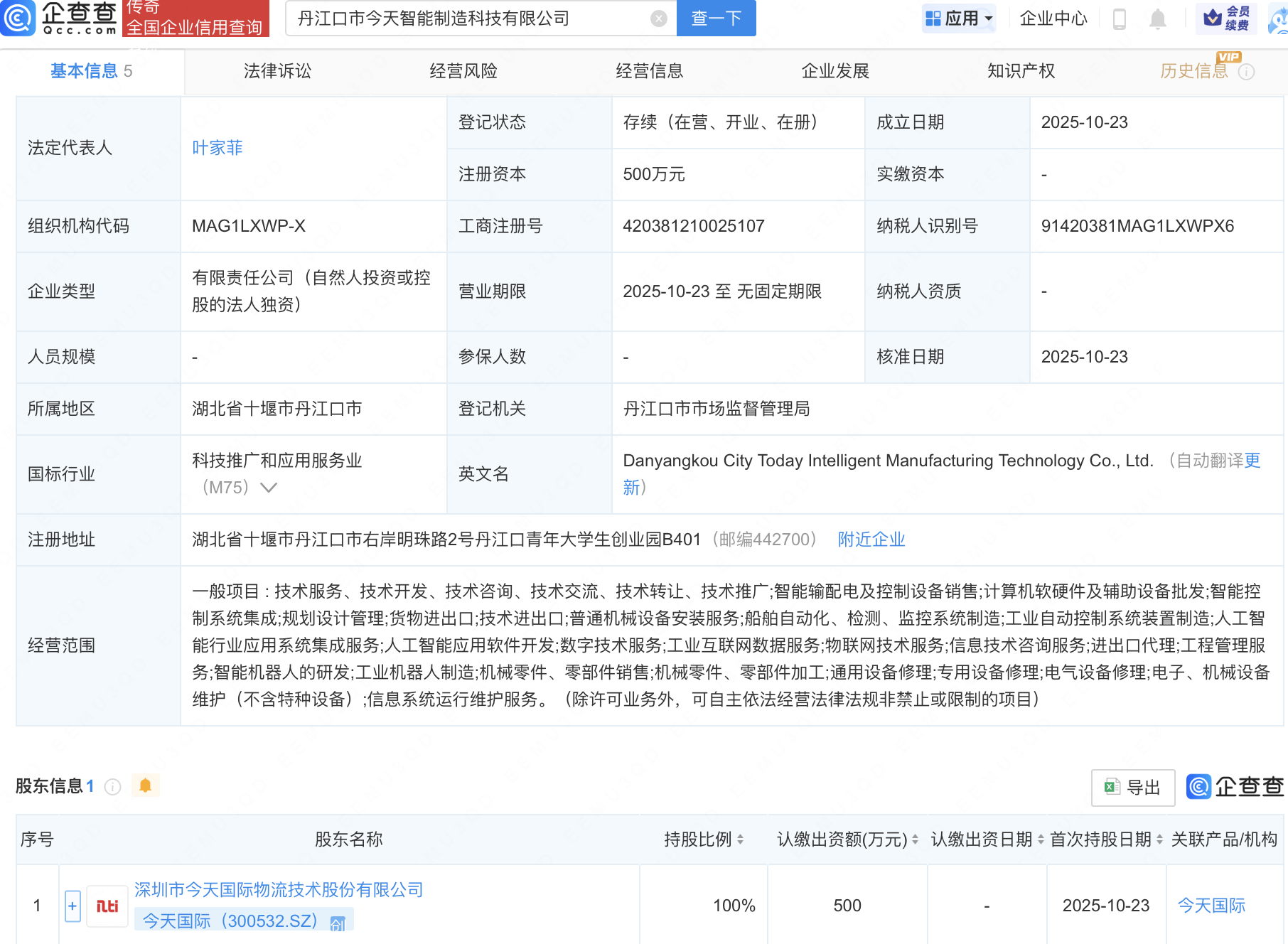Open the 应用 dropdown menu
The width and height of the screenshot is (1288, 944).
[x=960, y=18]
